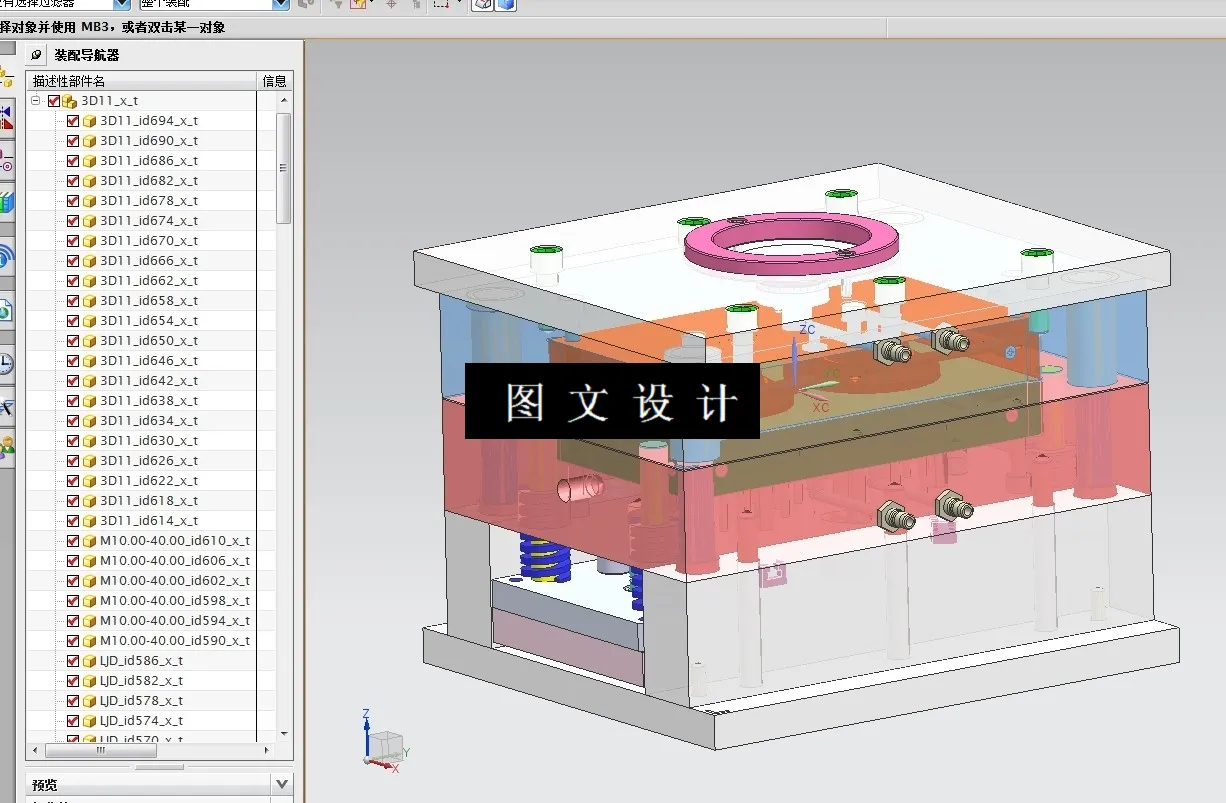
Task: Click the snap point cross icon on toolbar
Action: [393, 5]
